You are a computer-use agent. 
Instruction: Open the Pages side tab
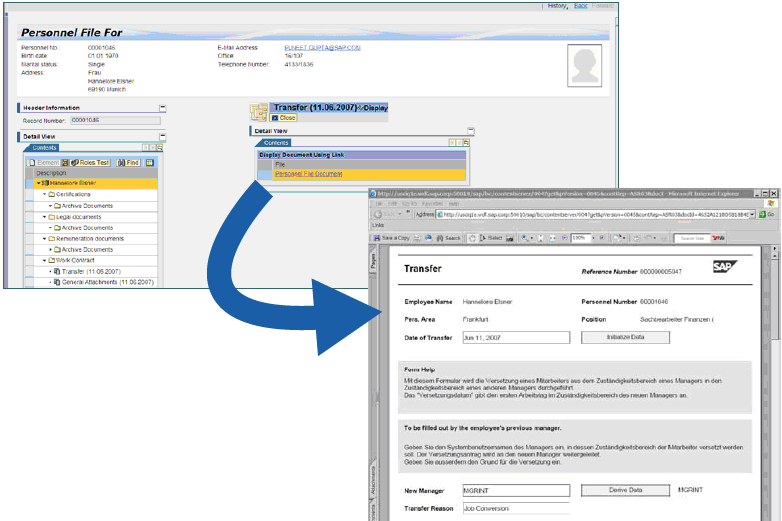coord(373,262)
